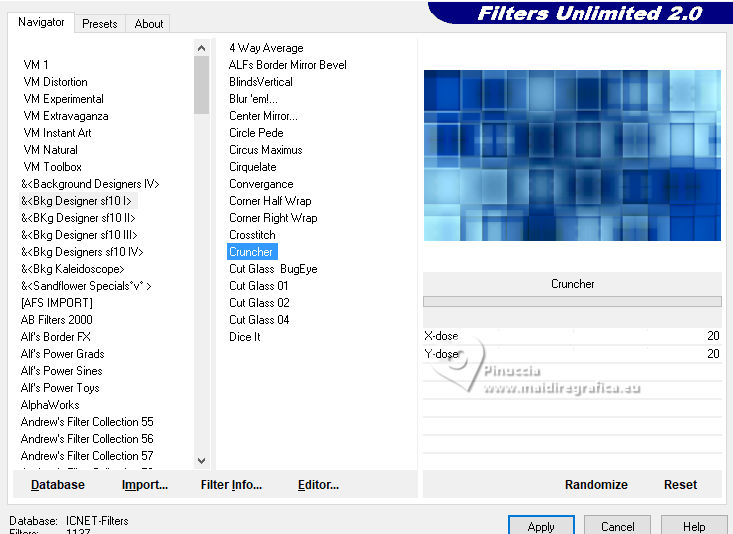Select [AFS IMPORT] category

tap(57, 303)
